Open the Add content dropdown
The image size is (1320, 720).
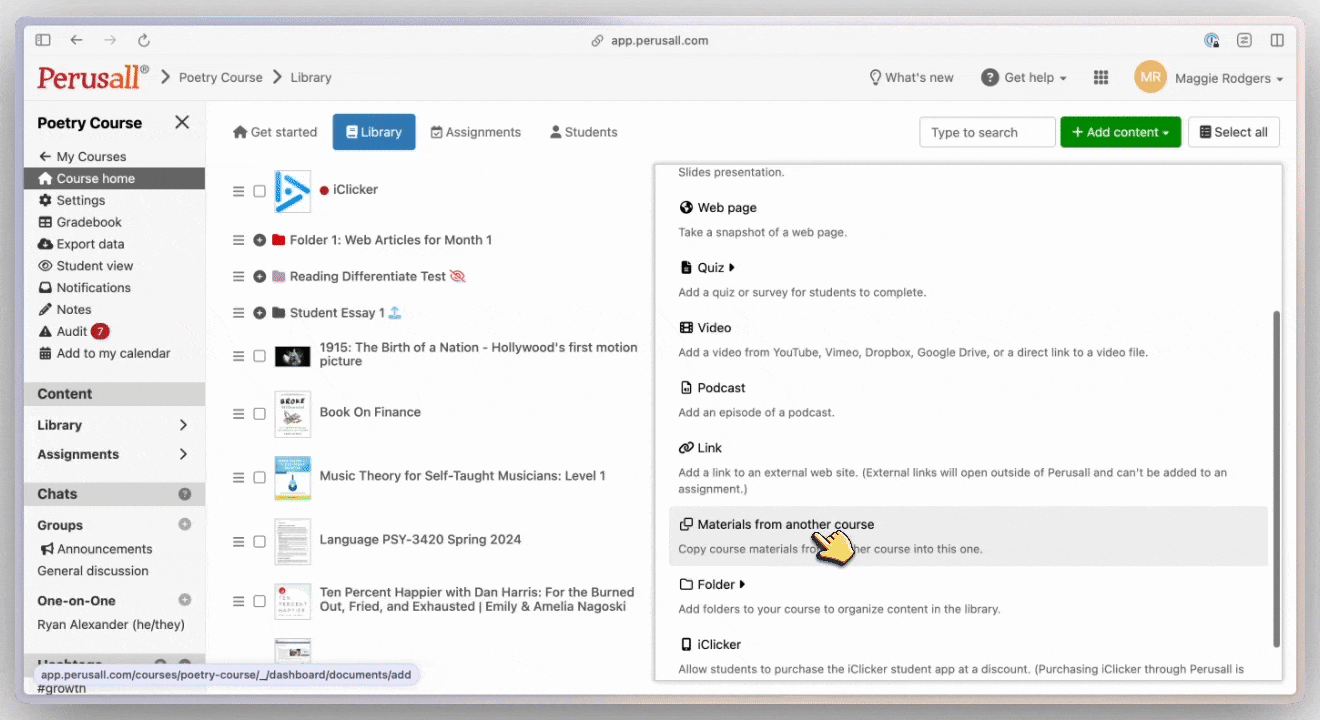[x=1120, y=132]
